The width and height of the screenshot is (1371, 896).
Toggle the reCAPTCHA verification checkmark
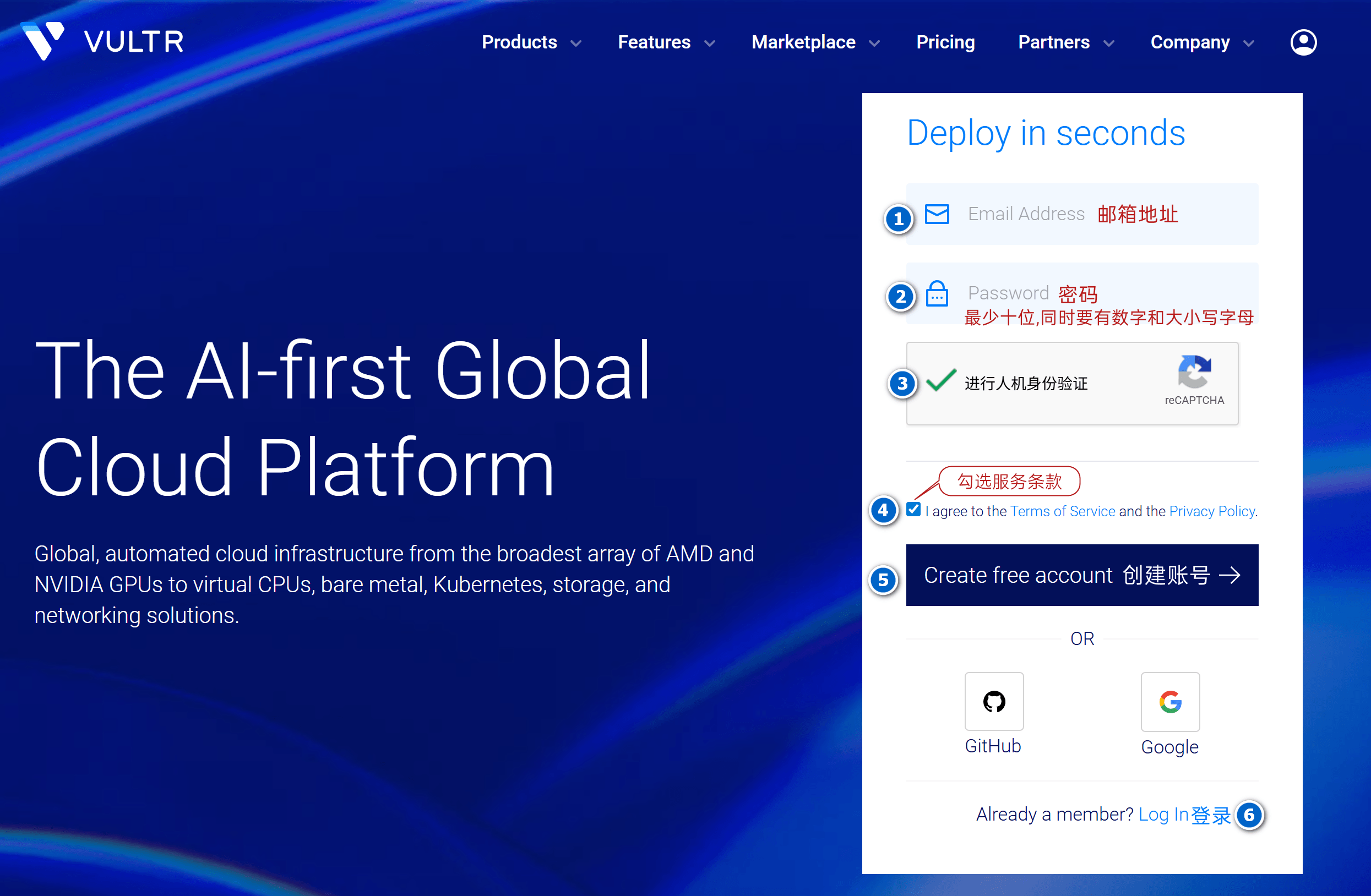tap(940, 380)
